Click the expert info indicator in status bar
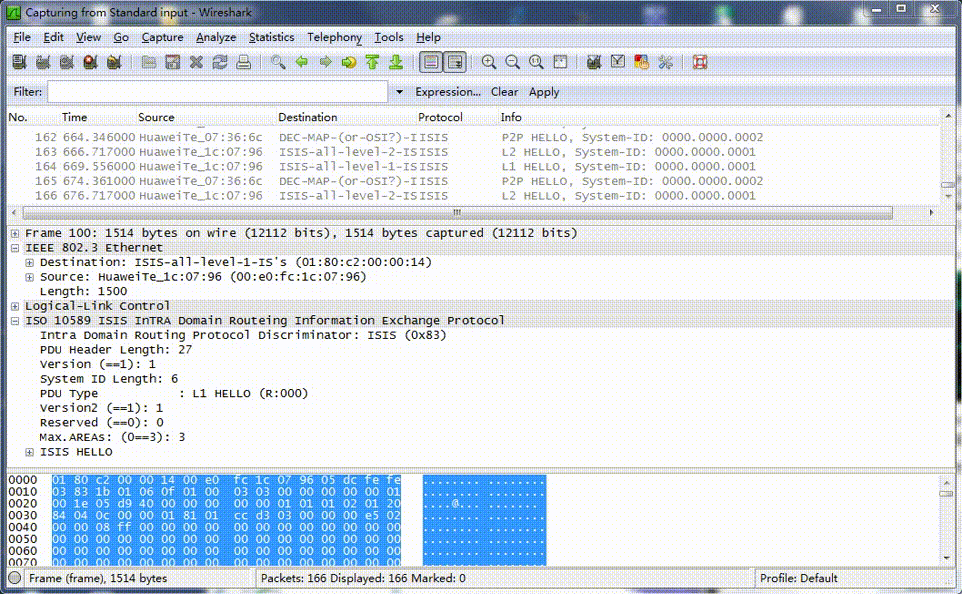Viewport: 962px width, 594px height. click(x=15, y=578)
